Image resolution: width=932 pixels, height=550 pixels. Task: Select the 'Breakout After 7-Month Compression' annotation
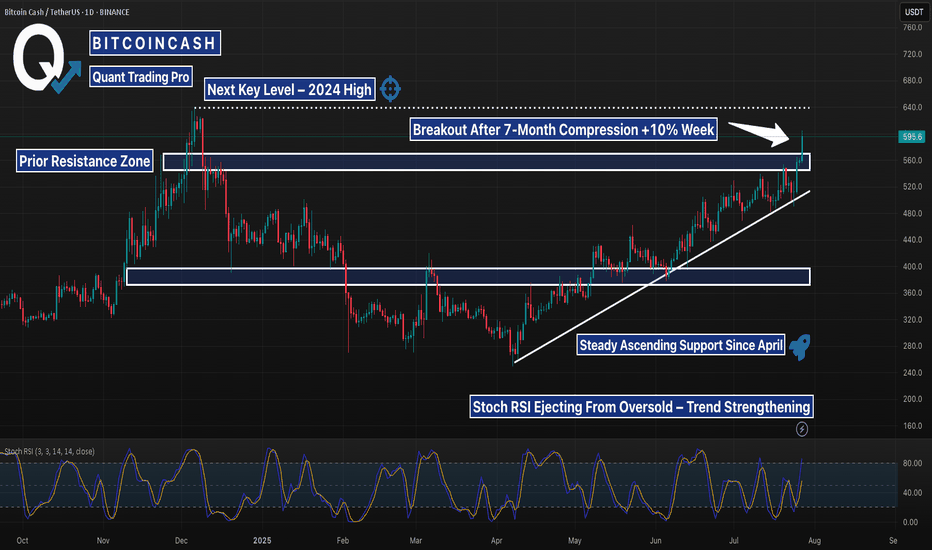point(563,130)
